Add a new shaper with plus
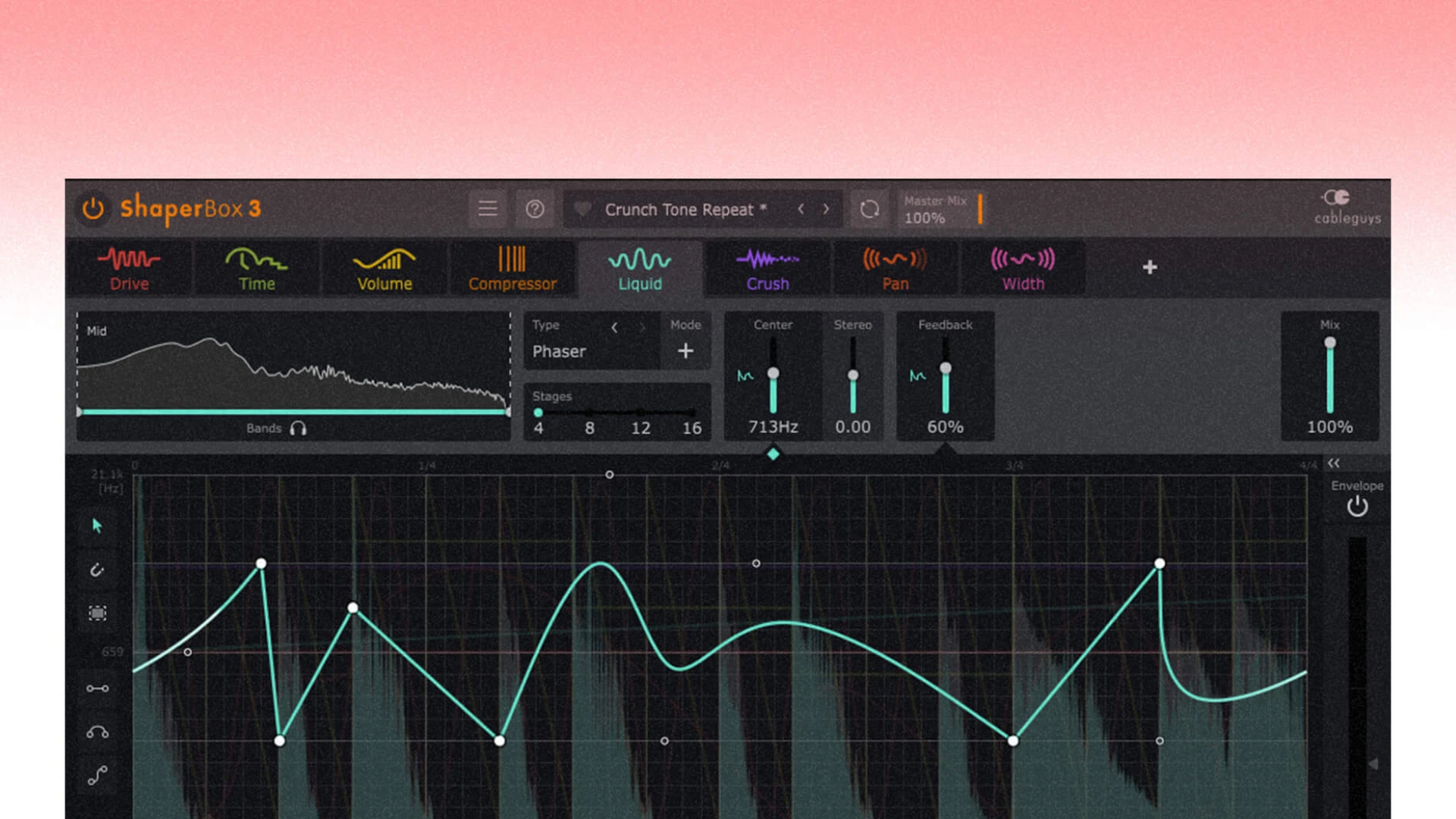The height and width of the screenshot is (819, 1456). pos(1150,267)
